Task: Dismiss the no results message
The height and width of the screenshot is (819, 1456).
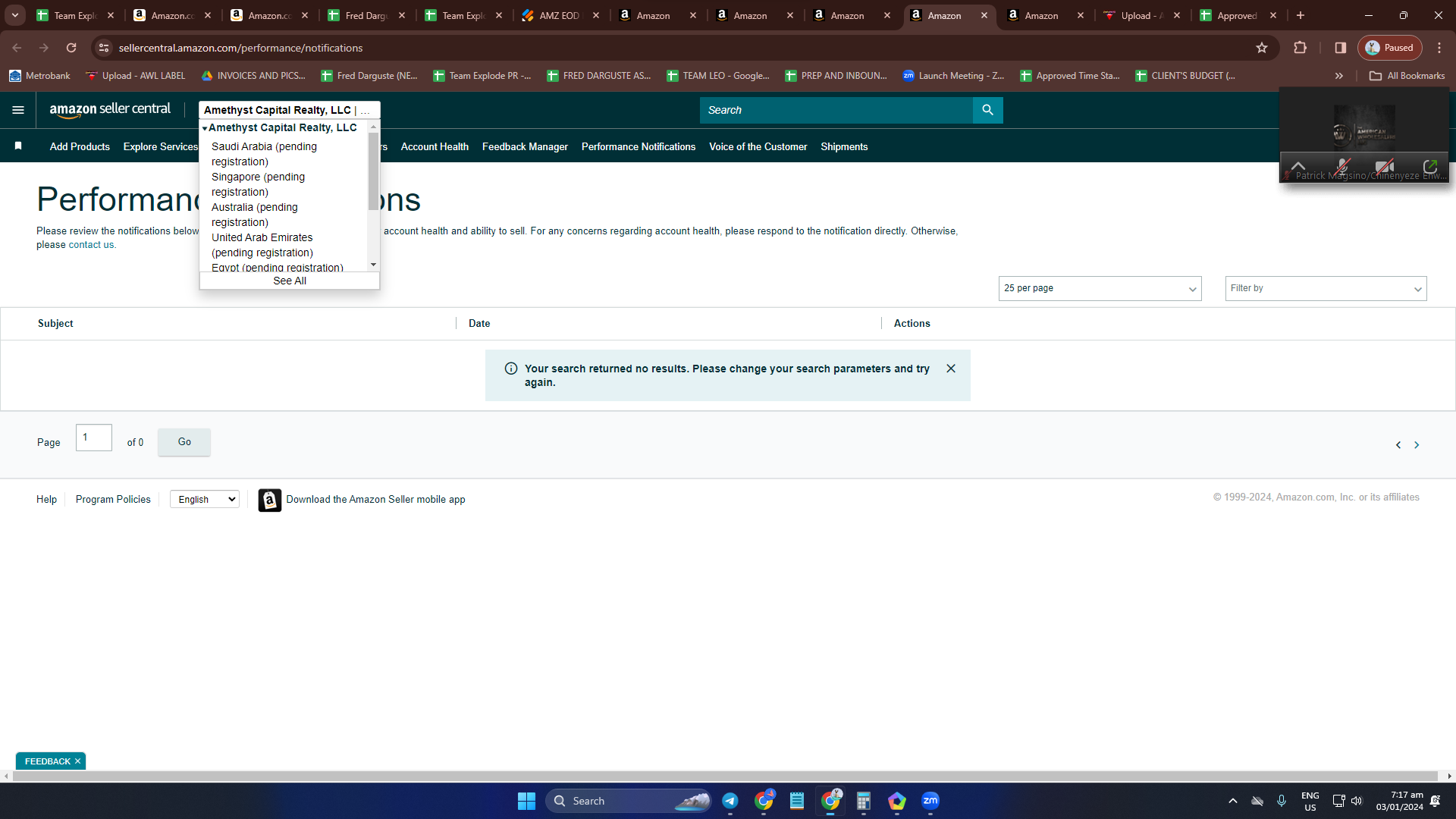Action: coord(951,369)
